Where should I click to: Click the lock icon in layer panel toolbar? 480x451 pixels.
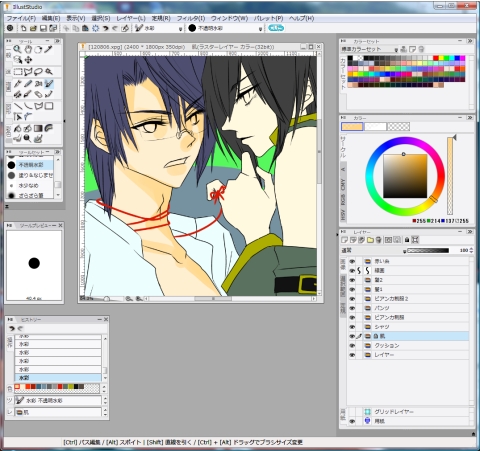click(x=407, y=240)
